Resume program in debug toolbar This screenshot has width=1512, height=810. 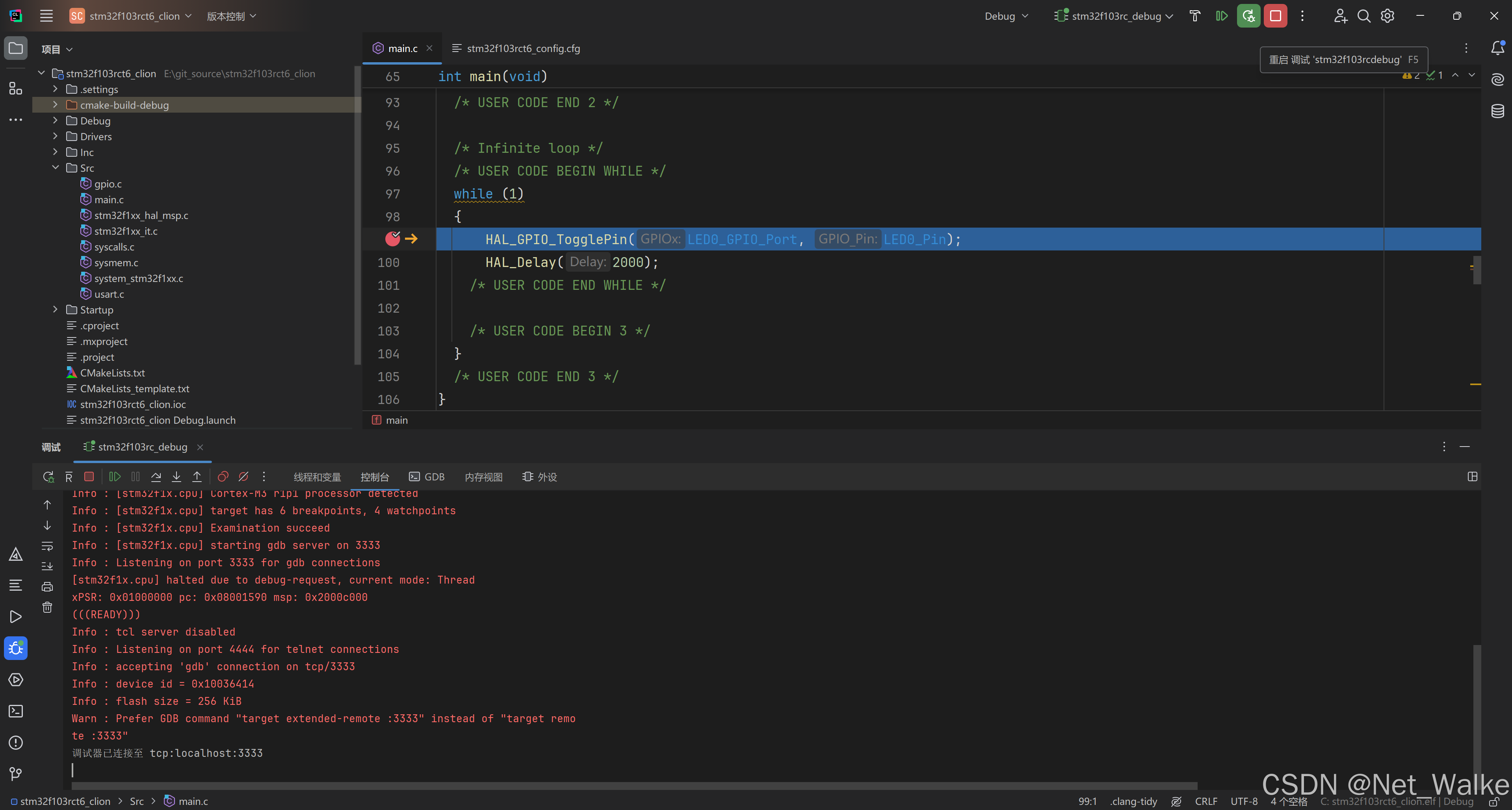(115, 477)
